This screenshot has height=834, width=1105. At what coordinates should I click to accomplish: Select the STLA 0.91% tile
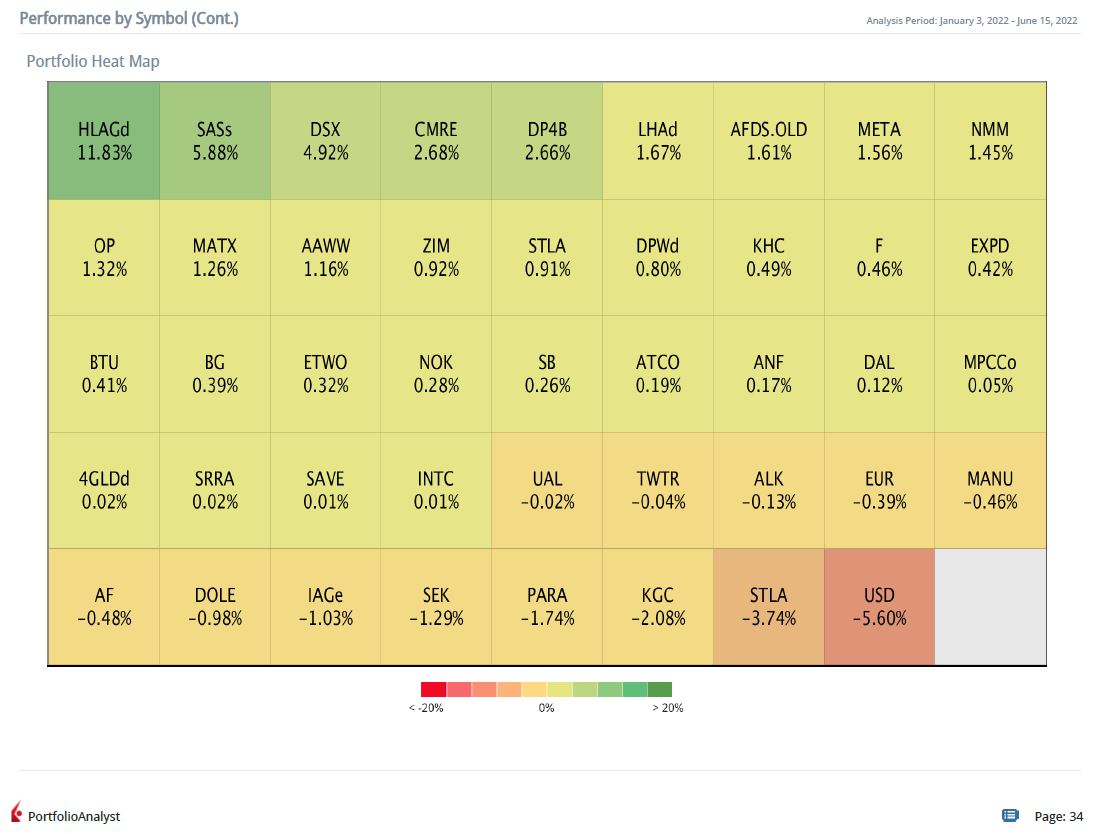click(x=547, y=258)
